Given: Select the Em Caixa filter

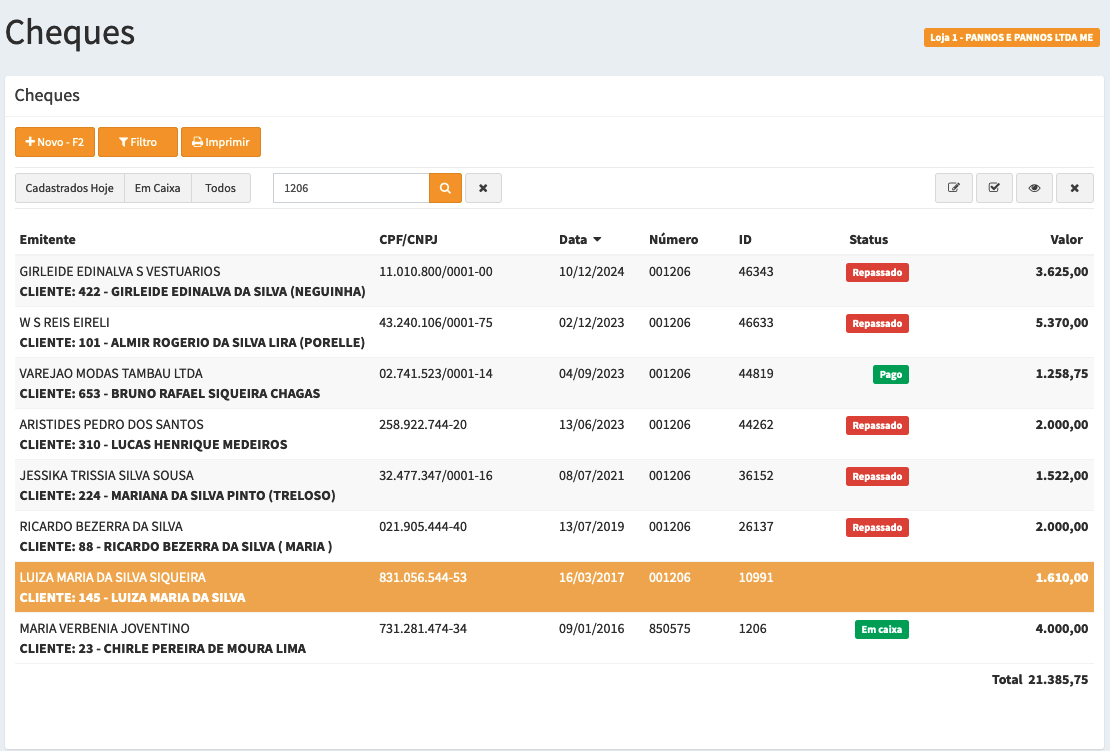Looking at the screenshot, I should coord(158,188).
